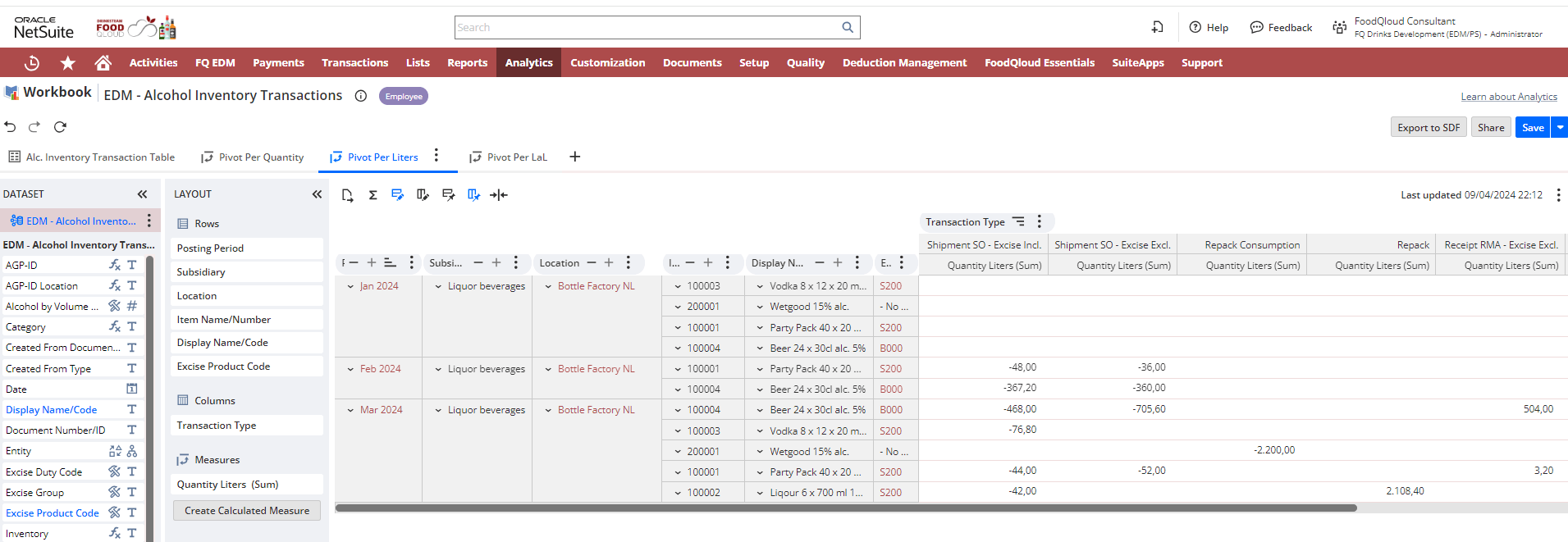Collapse the Layout panel

[317, 194]
